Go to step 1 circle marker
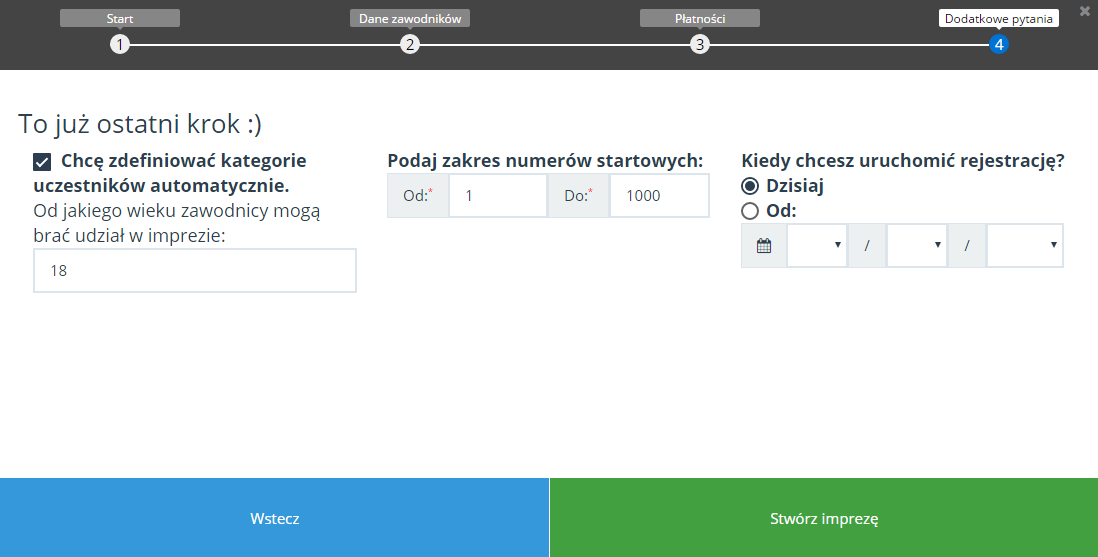 coord(120,44)
